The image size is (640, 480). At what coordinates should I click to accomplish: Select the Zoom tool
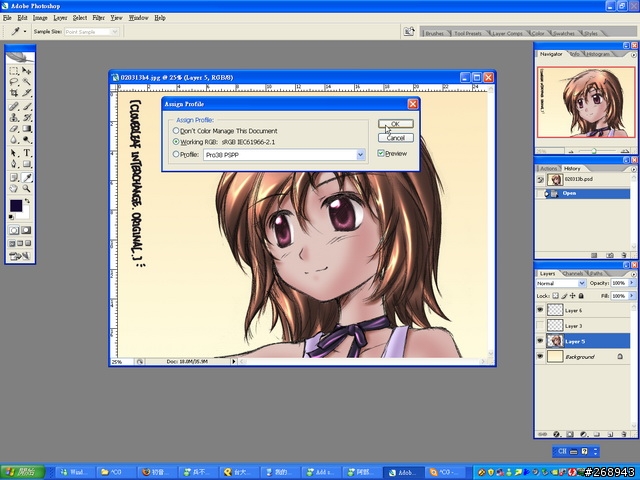(27, 189)
